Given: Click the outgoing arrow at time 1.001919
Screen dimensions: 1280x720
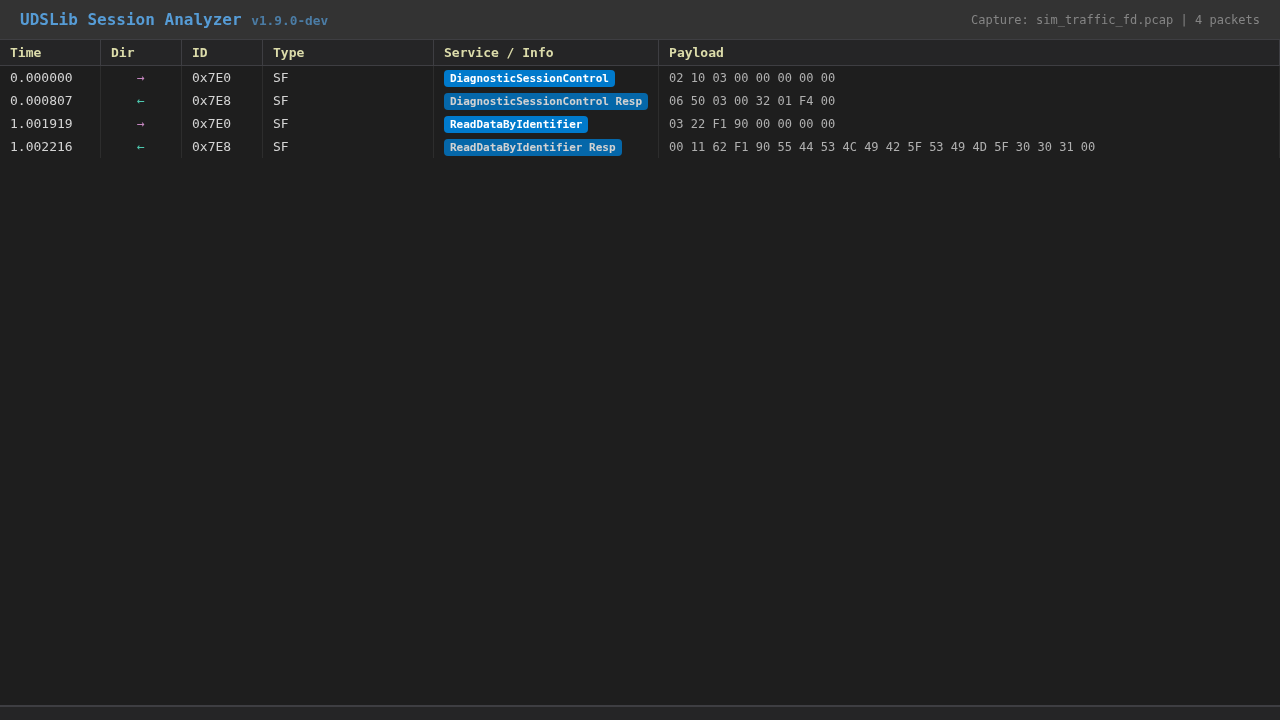Looking at the screenshot, I should coord(141,124).
